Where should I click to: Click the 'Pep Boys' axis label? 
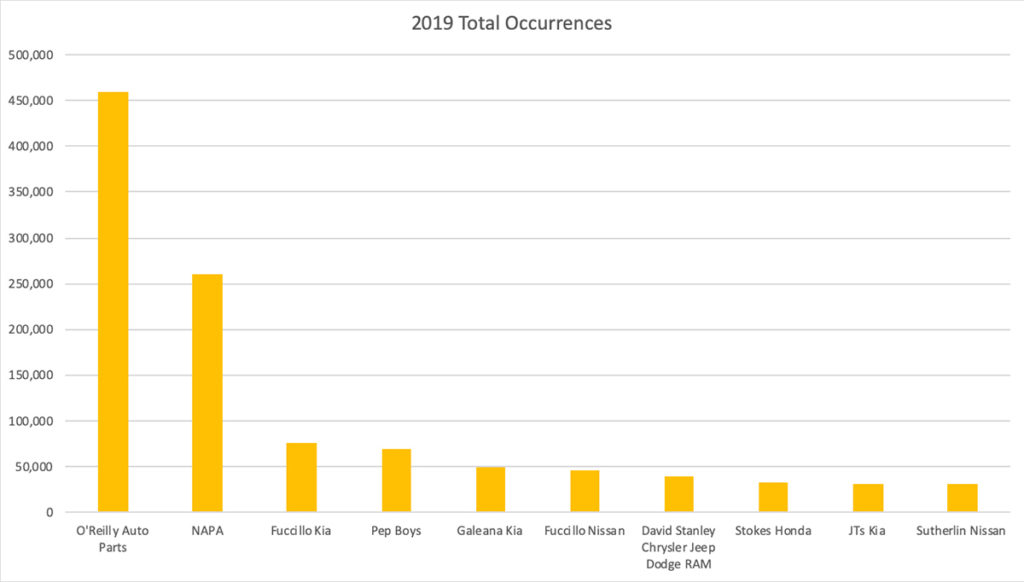[396, 531]
